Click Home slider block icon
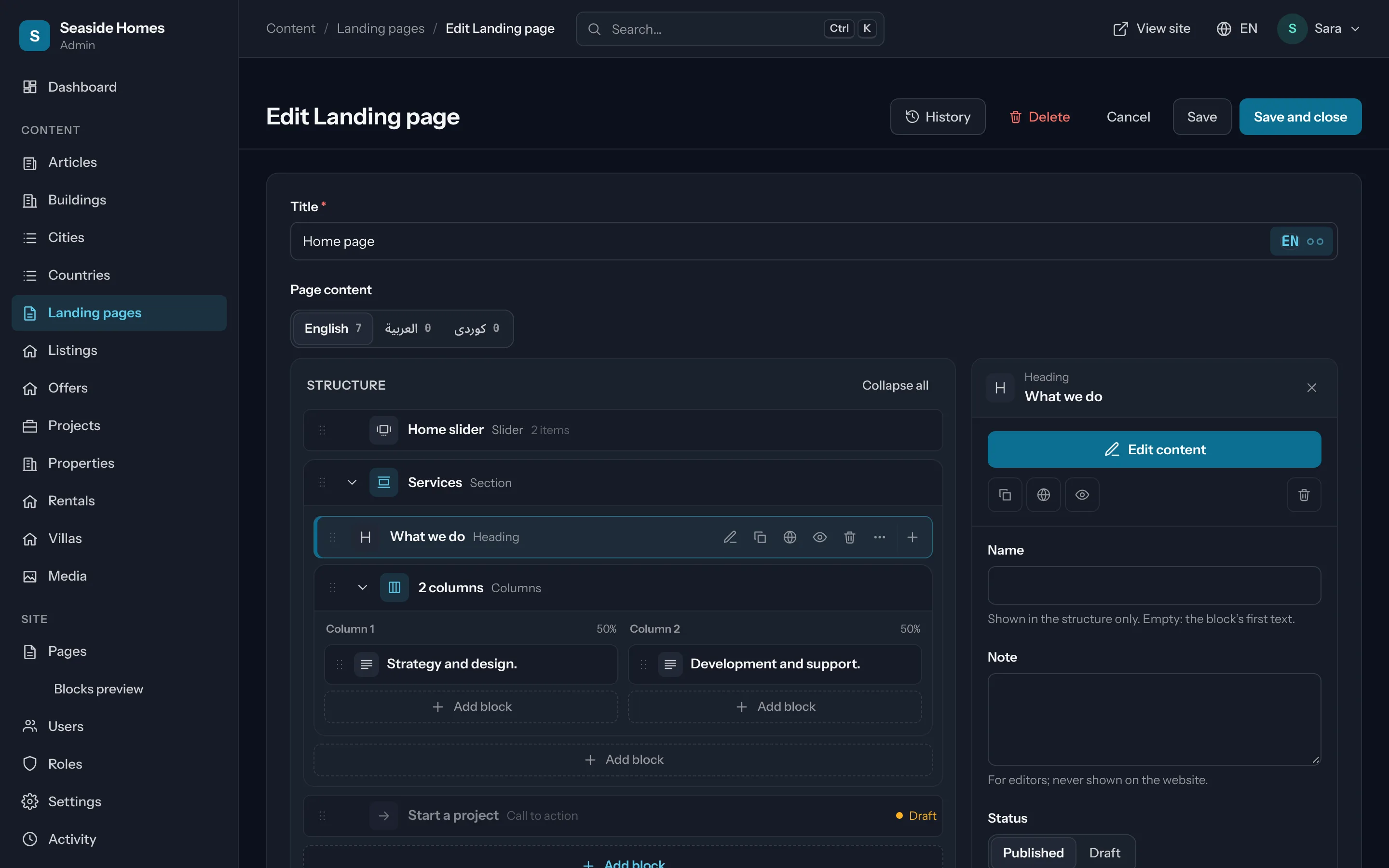The image size is (1389, 868). (x=383, y=429)
